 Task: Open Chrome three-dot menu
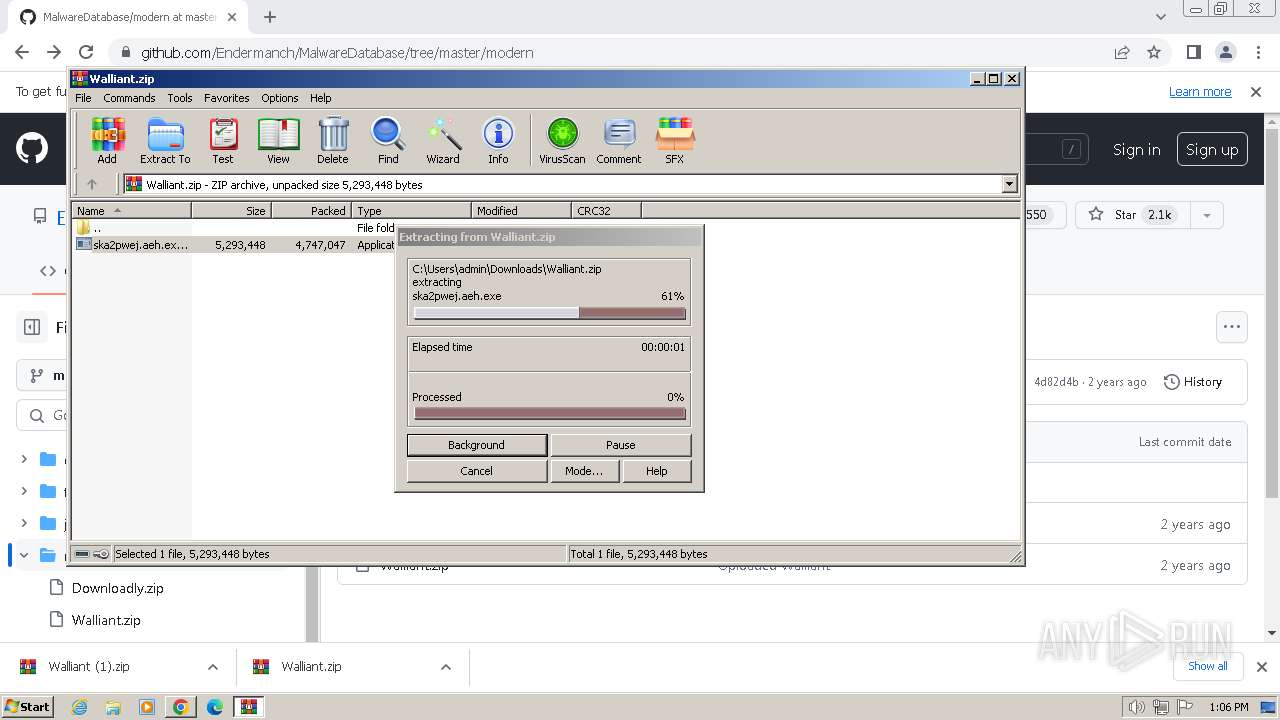[x=1257, y=52]
